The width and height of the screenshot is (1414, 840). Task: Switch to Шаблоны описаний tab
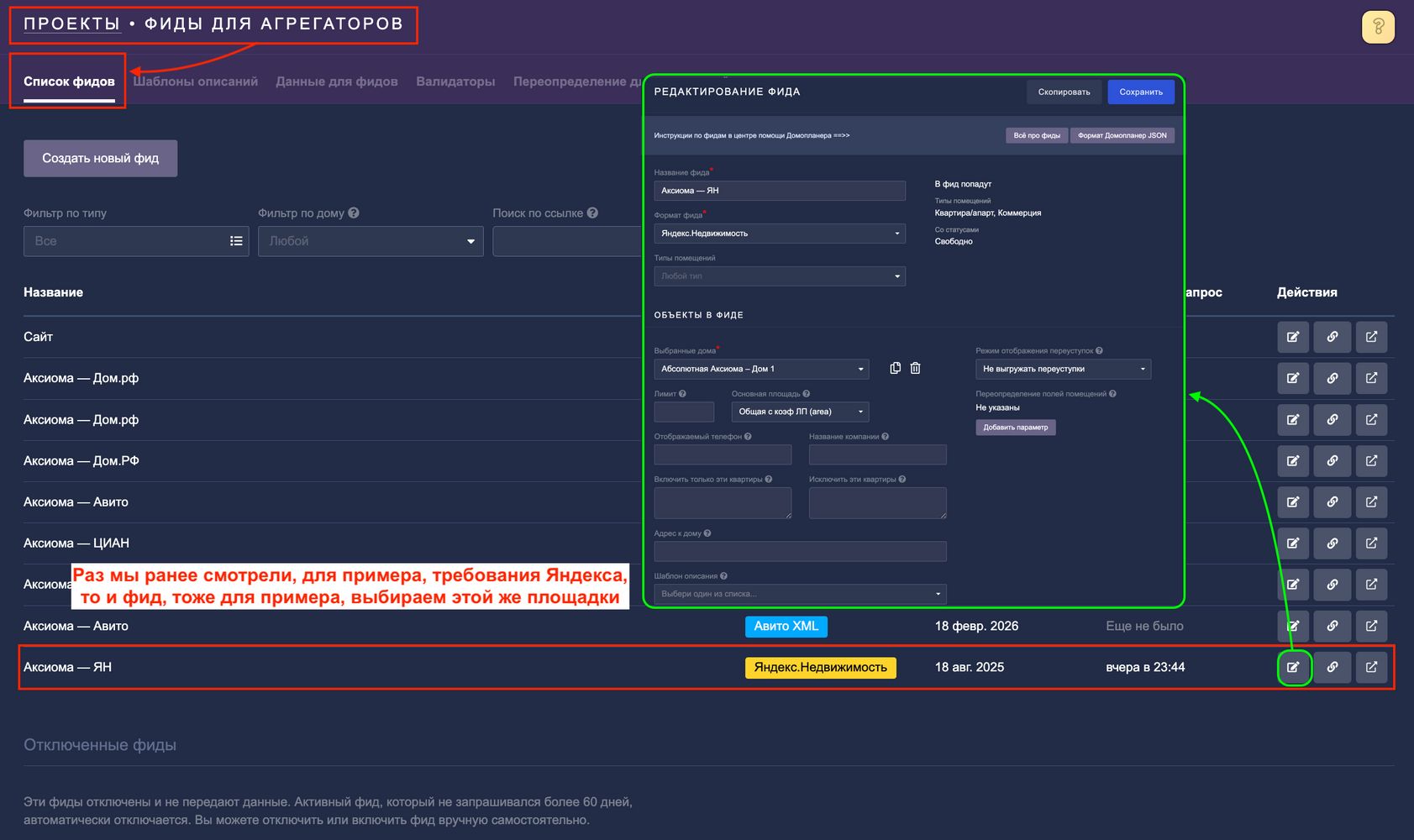pyautogui.click(x=195, y=81)
